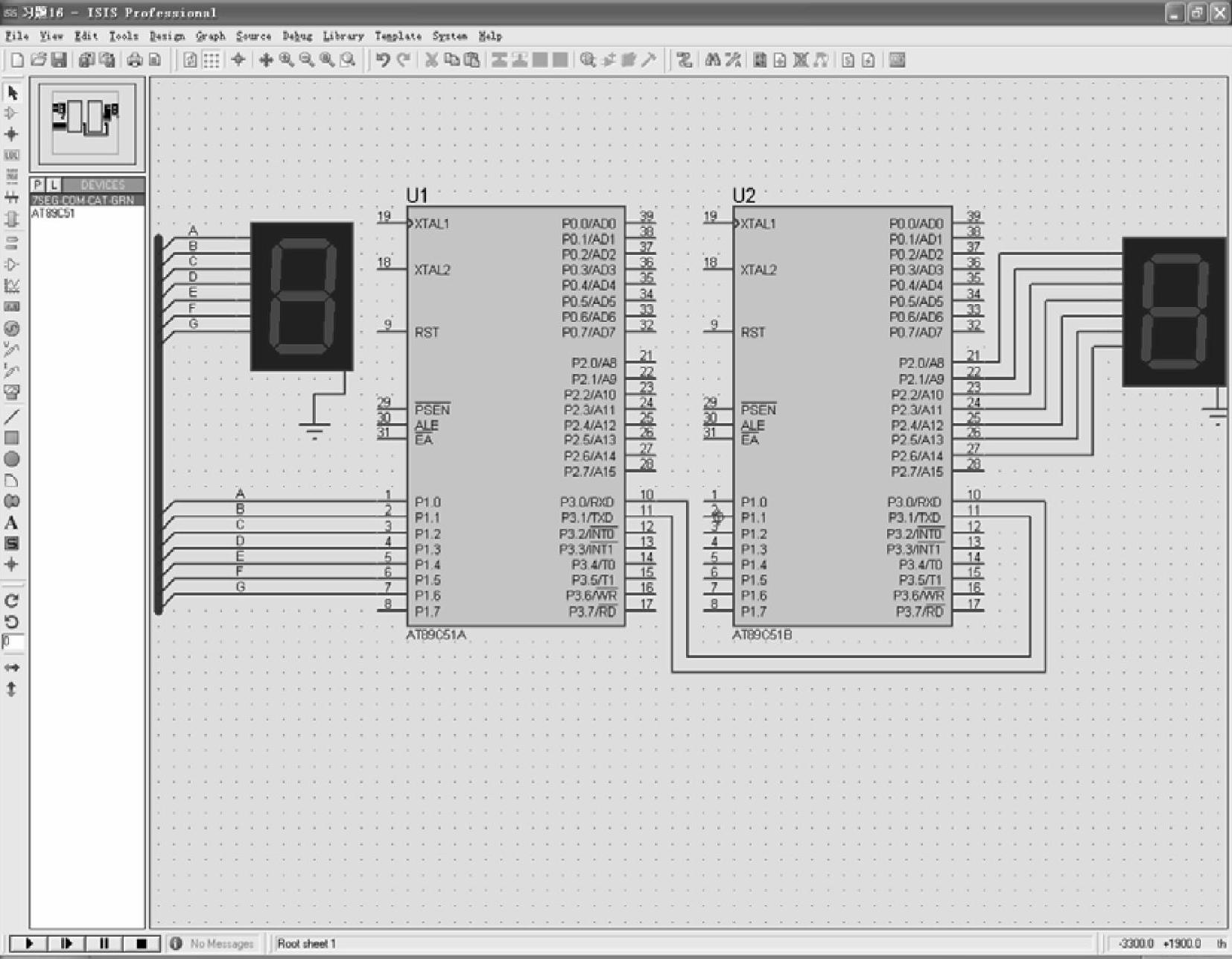The height and width of the screenshot is (959, 1232).
Task: Open the Debug menu
Action: 297,36
